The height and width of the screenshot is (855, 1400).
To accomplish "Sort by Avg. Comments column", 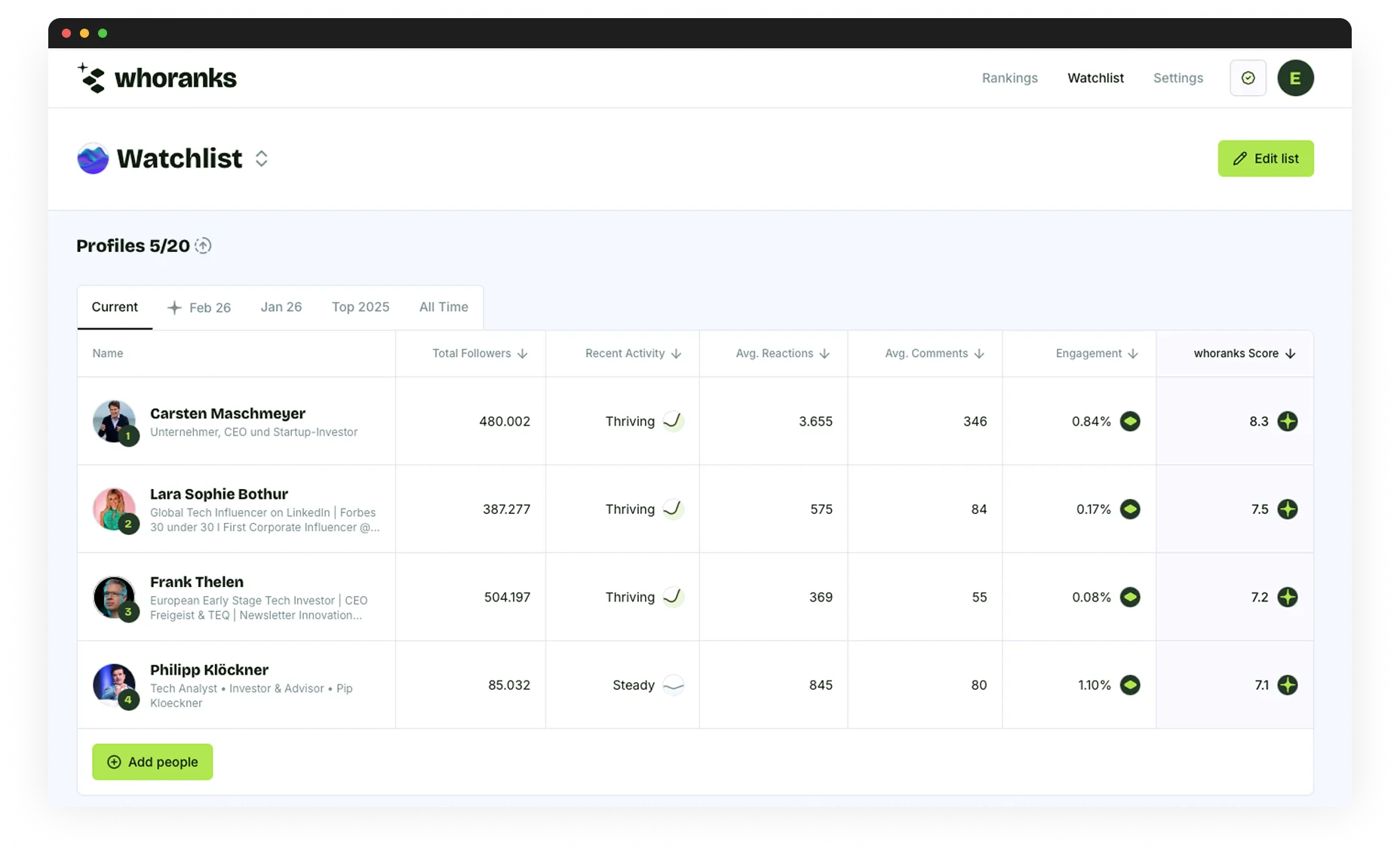I will (x=935, y=354).
